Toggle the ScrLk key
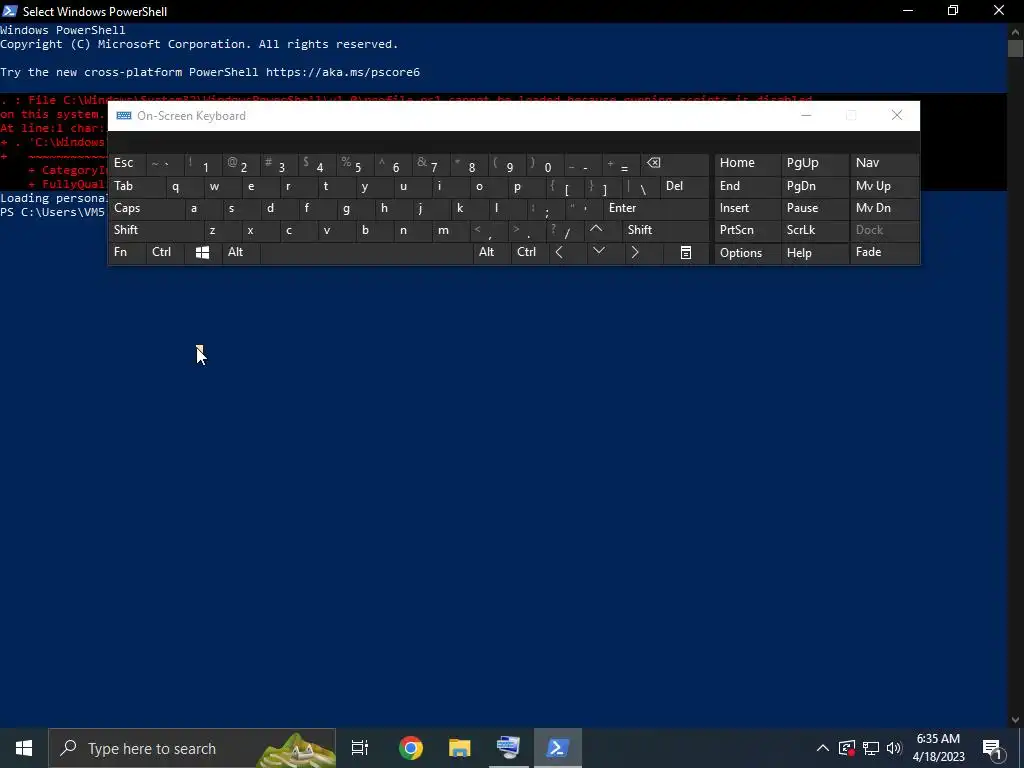 click(x=814, y=230)
